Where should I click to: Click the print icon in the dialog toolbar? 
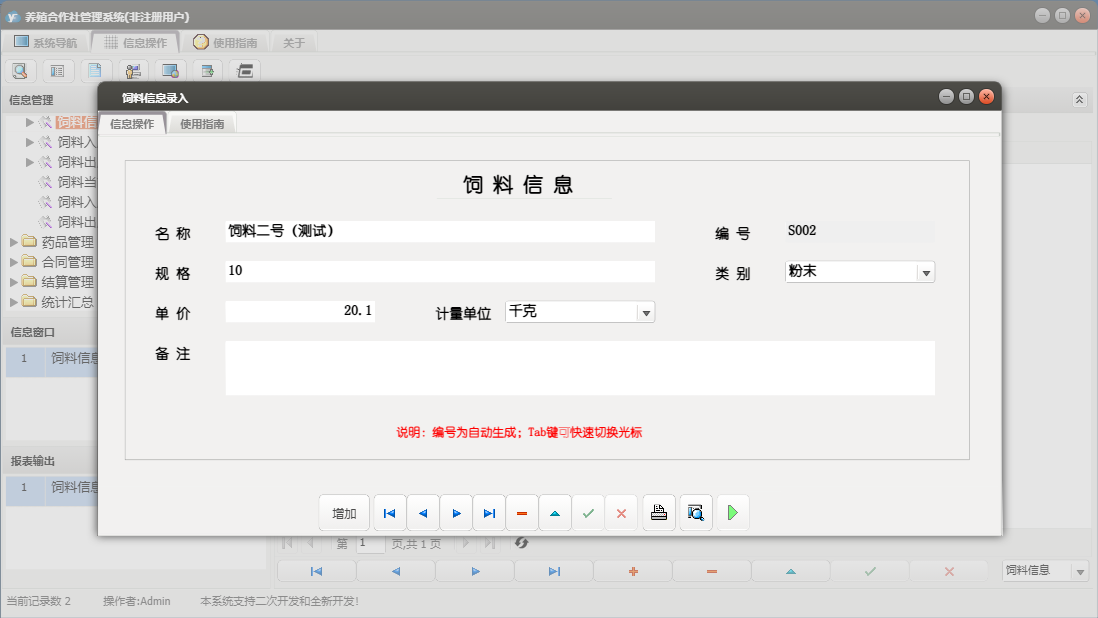pos(659,512)
